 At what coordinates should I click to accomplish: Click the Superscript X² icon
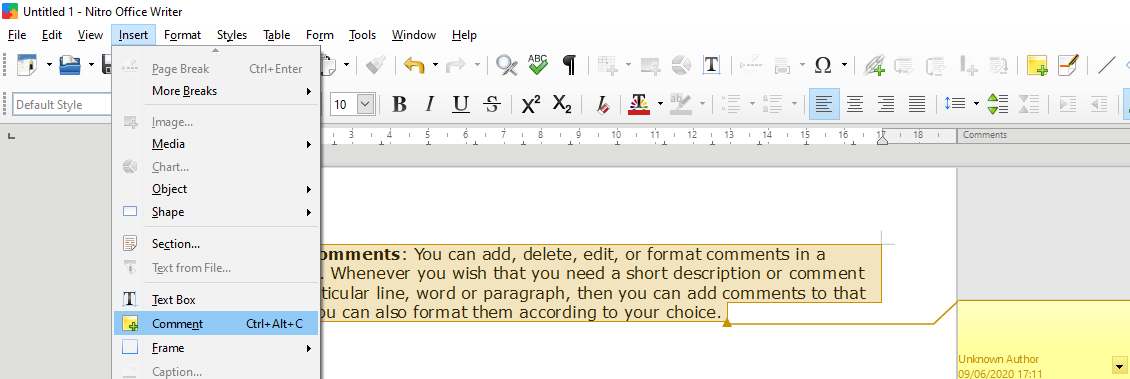pos(531,104)
